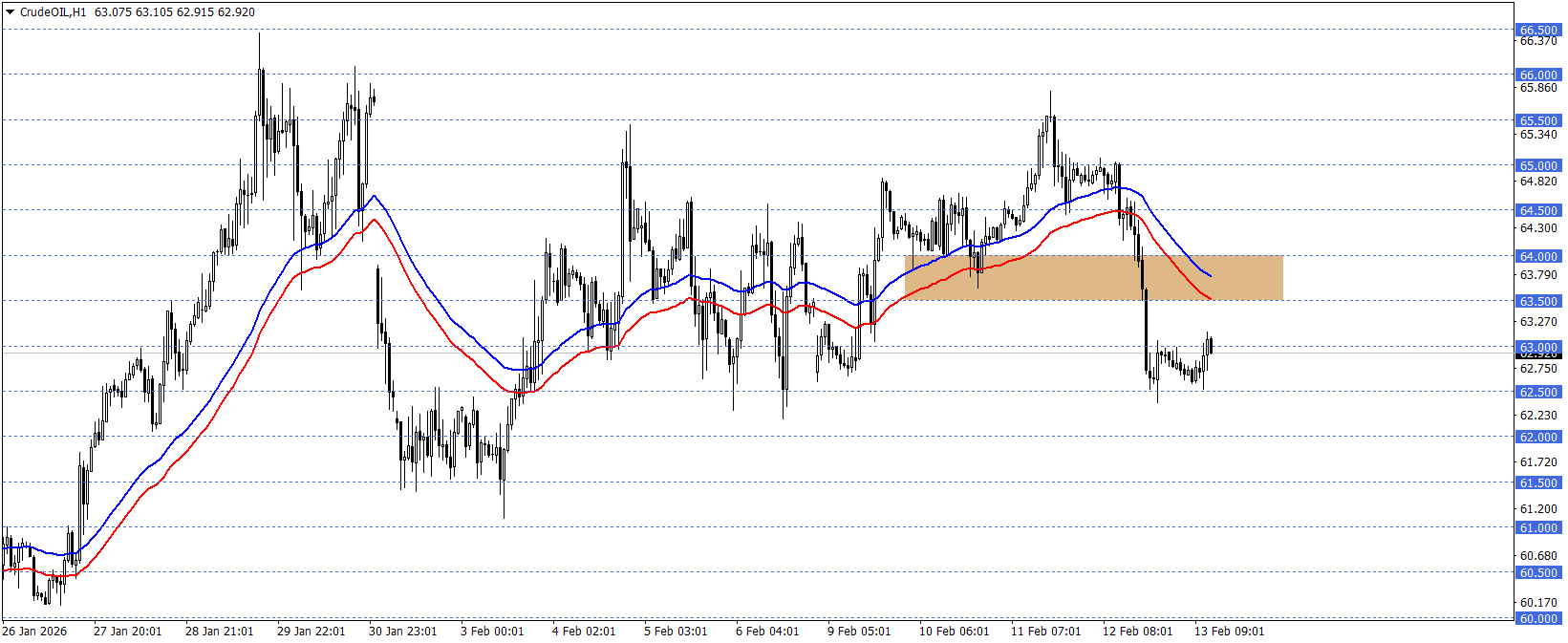
Task: Click the 62.500 level label
Action: point(1538,392)
